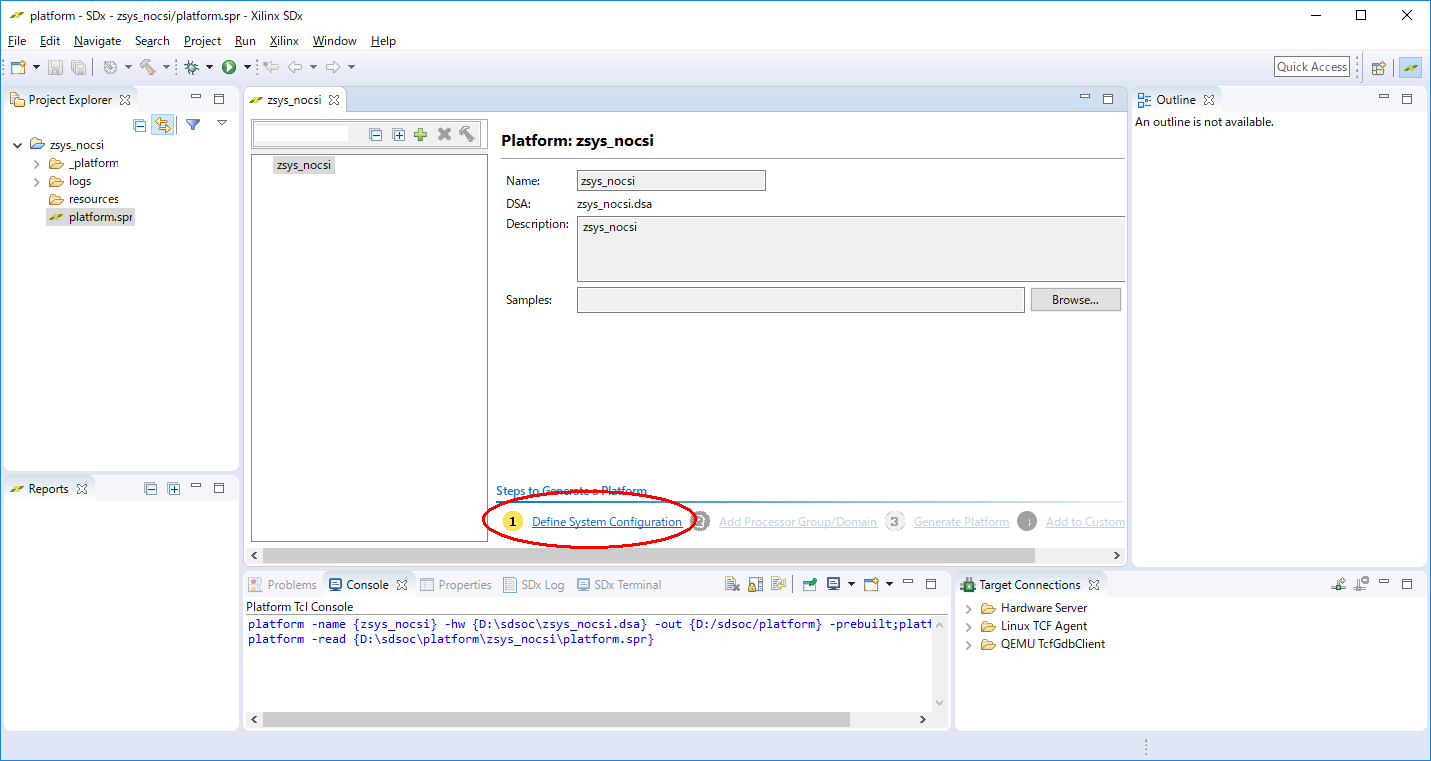Click the console horizontal scrollbar

tap(555, 719)
